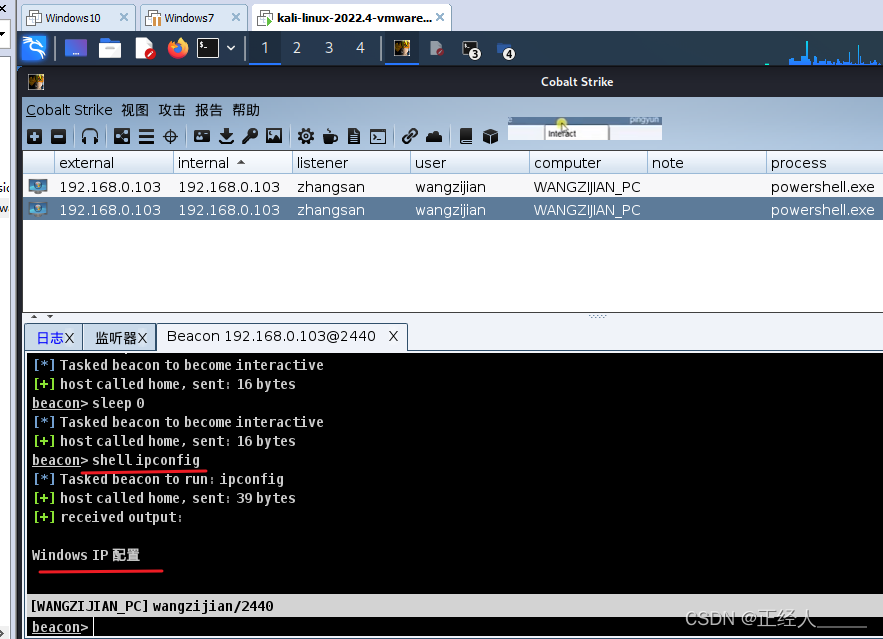Open credentials view ID card icon
The width and height of the screenshot is (883, 639).
tap(202, 136)
